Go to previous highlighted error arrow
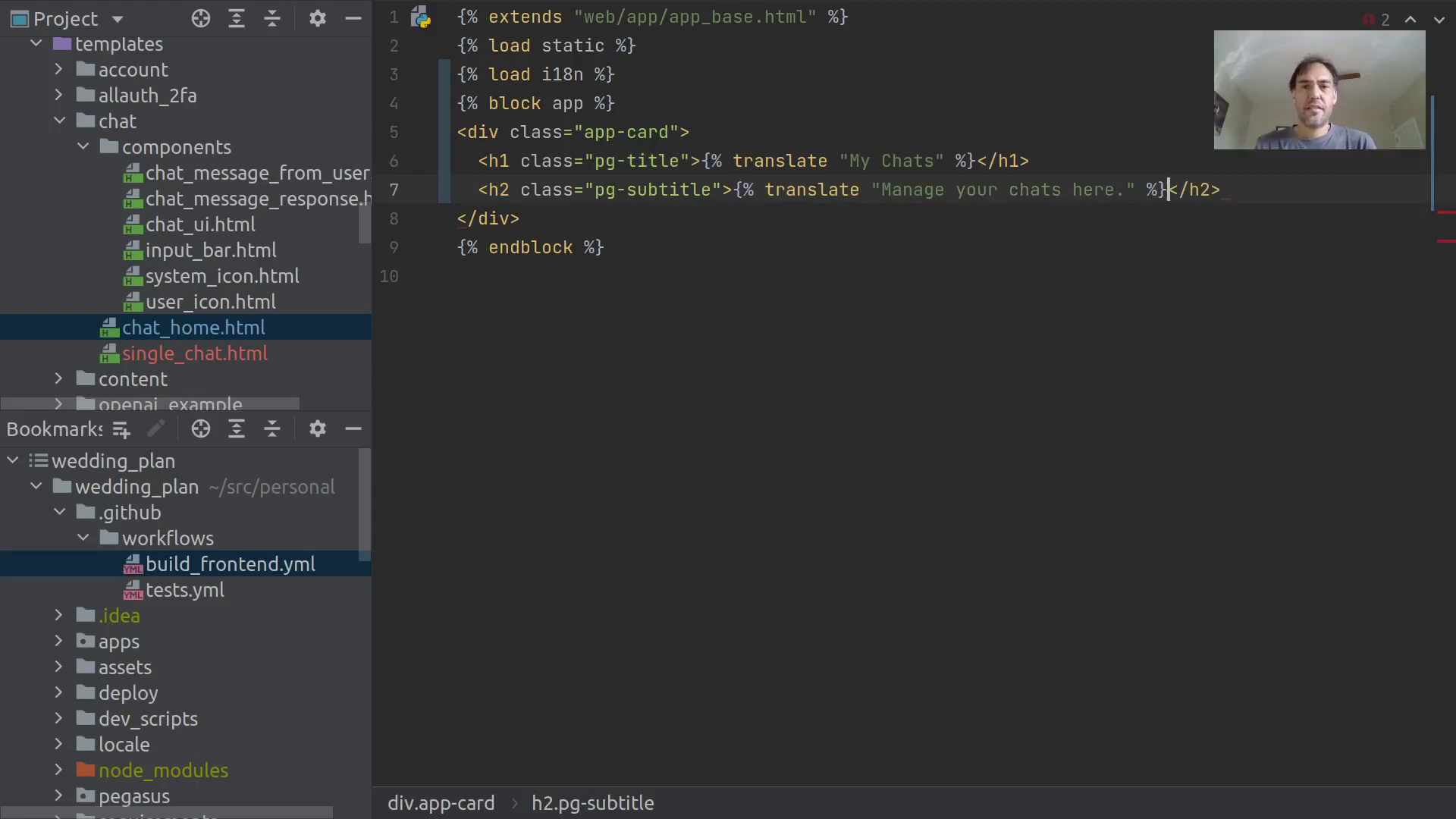The image size is (1456, 819). [1410, 20]
